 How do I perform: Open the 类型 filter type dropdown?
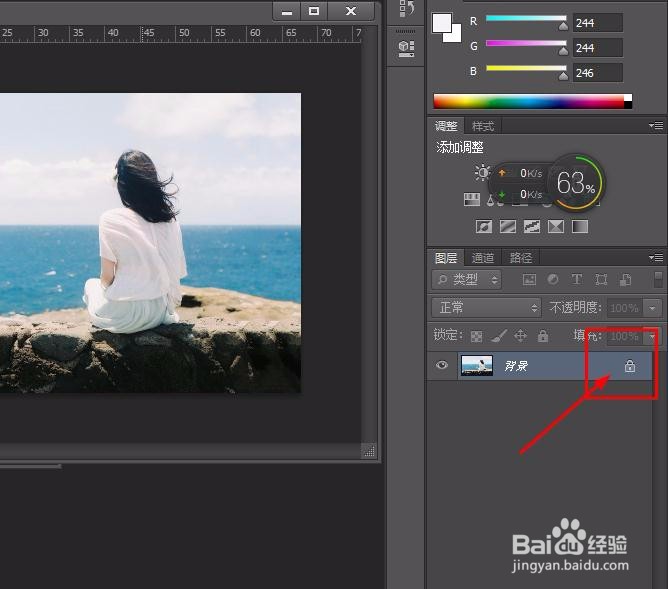pos(466,280)
